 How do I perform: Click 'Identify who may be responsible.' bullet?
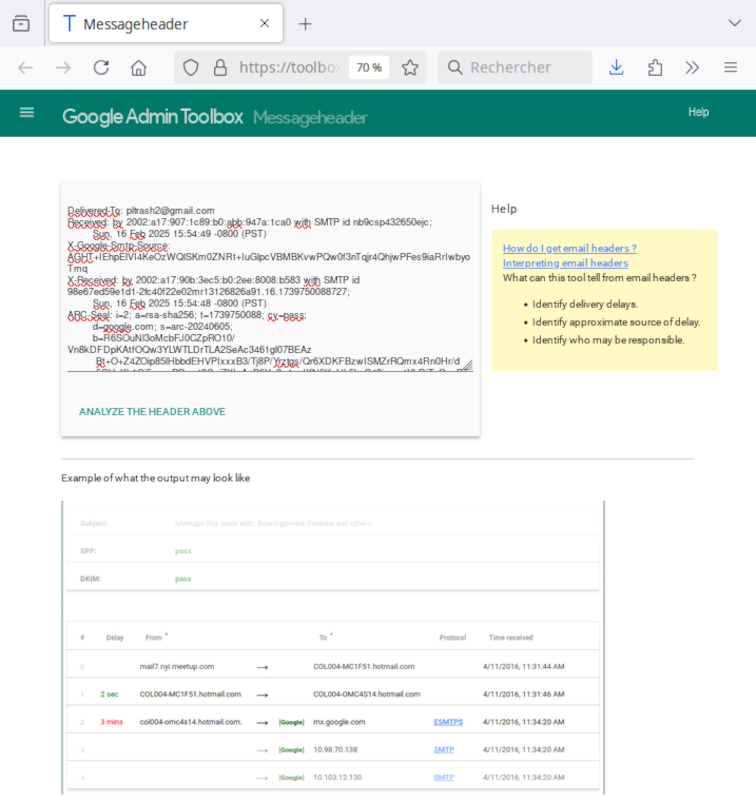[608, 340]
